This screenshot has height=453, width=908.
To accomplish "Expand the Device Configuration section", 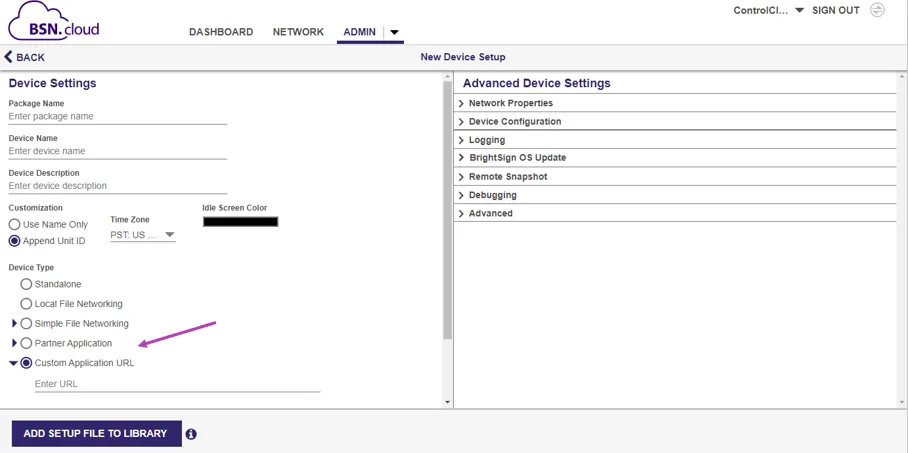I will point(675,122).
